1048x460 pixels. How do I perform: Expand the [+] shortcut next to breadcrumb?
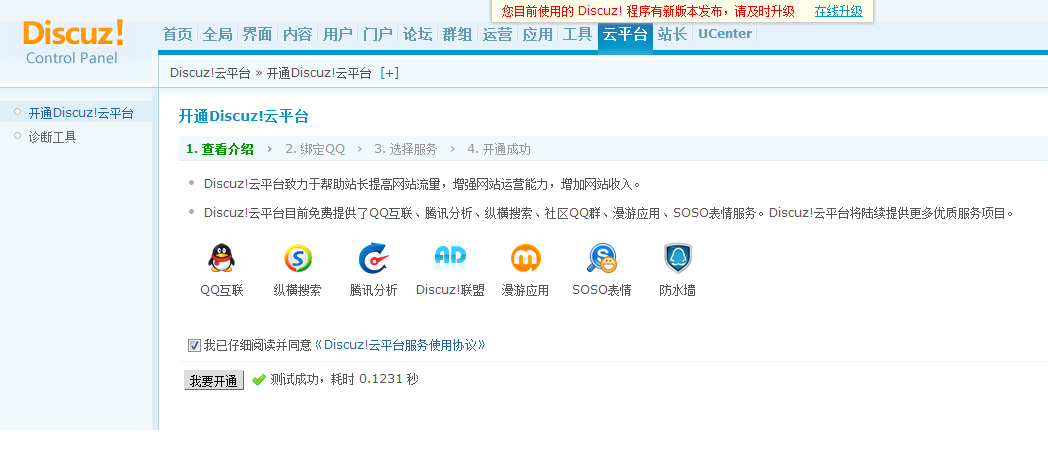click(x=389, y=73)
